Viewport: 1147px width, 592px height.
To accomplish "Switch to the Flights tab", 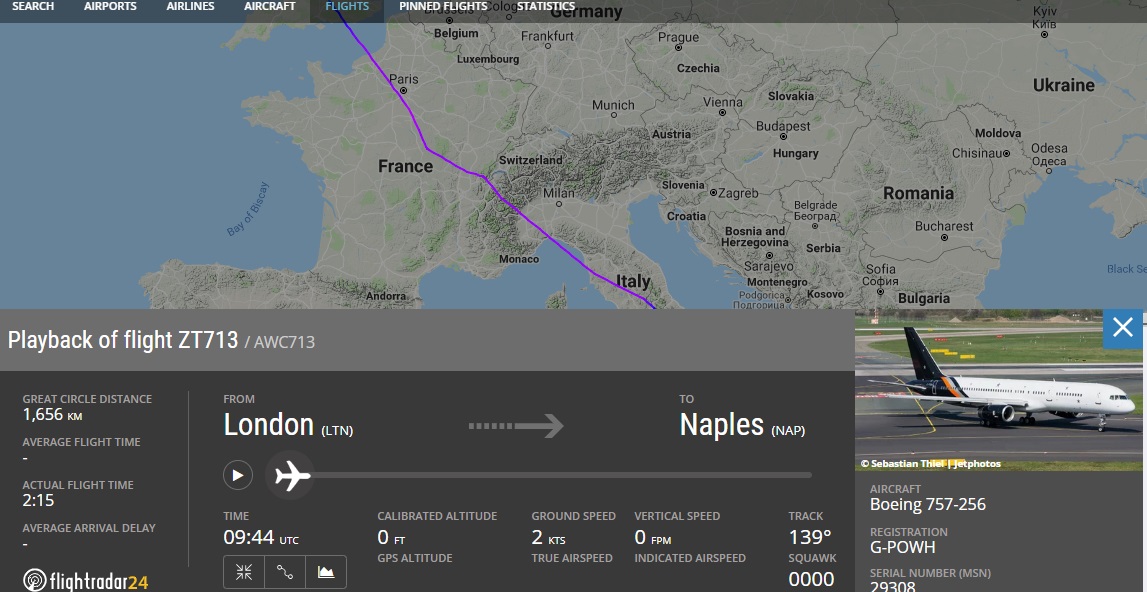I will click(347, 7).
